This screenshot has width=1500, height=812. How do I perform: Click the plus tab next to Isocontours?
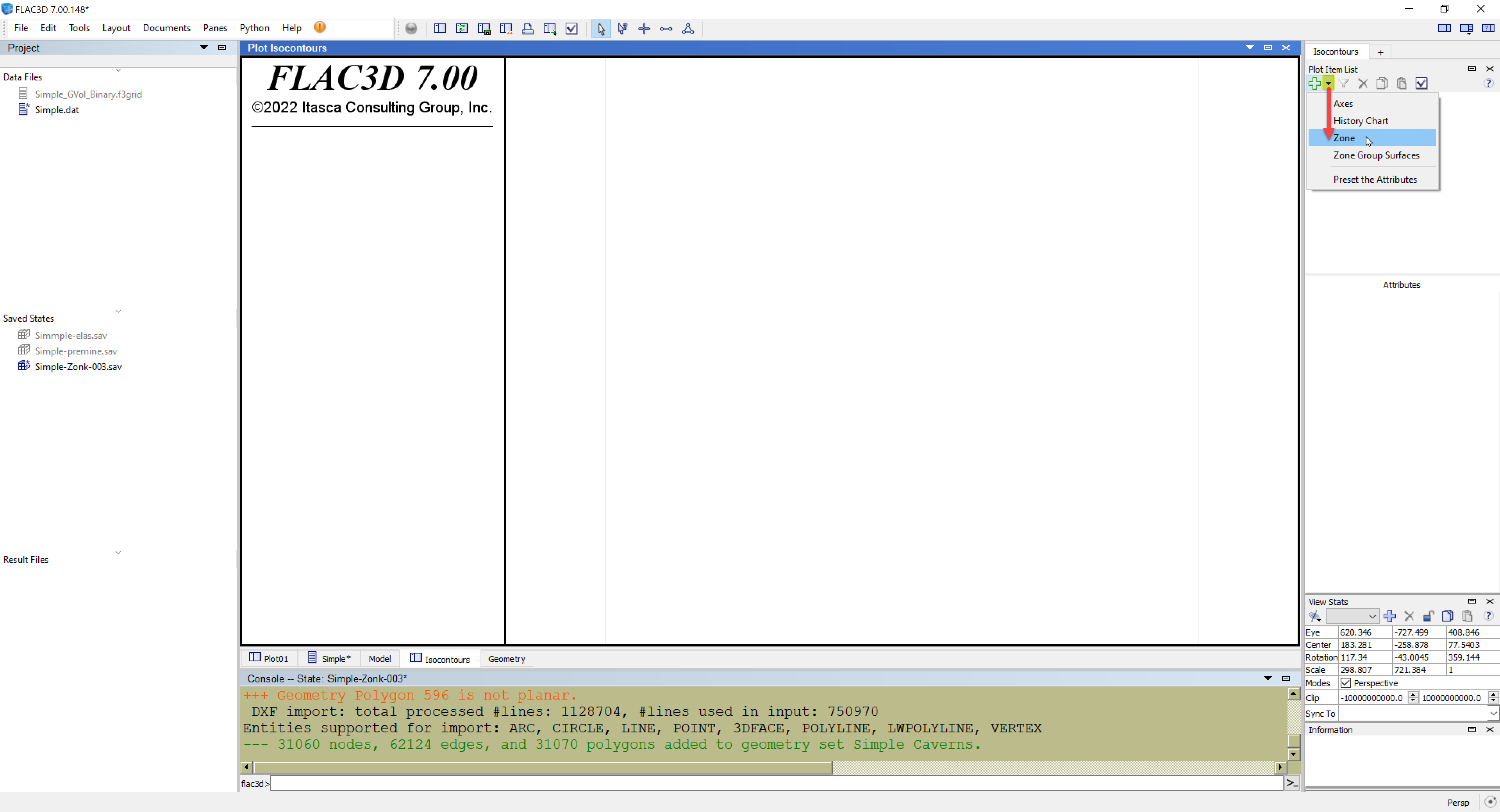(x=1380, y=52)
